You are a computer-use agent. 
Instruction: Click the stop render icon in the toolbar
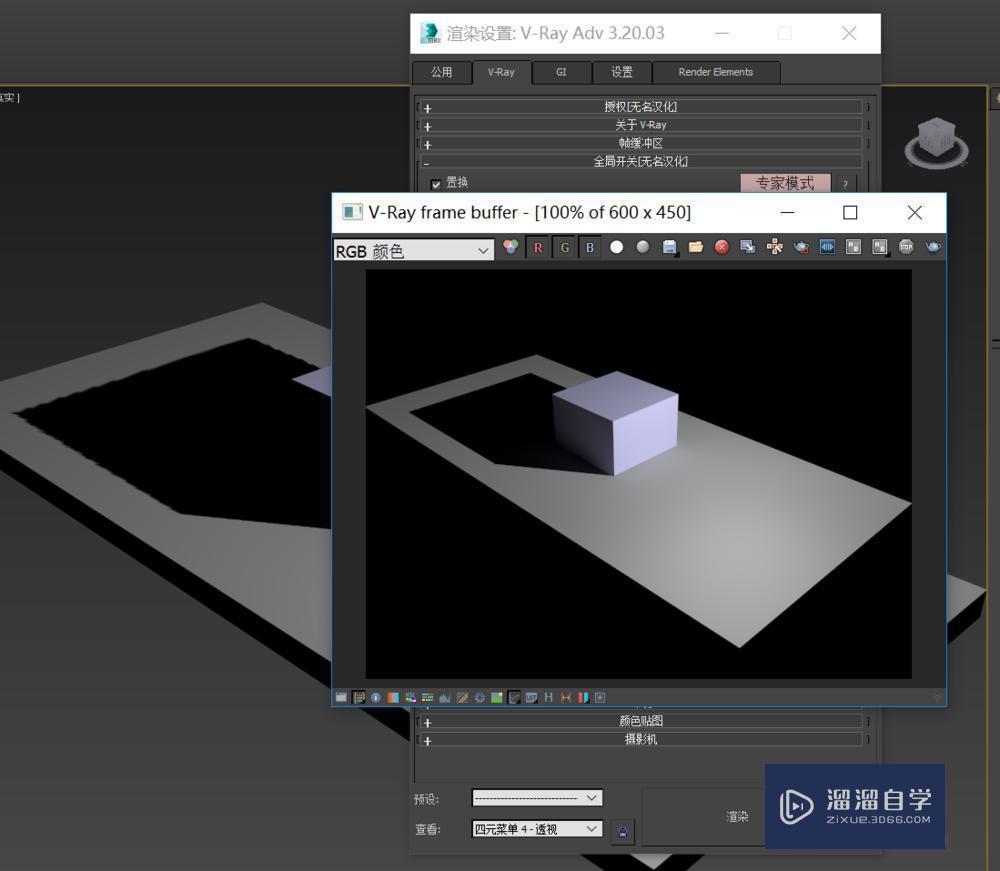click(x=905, y=247)
